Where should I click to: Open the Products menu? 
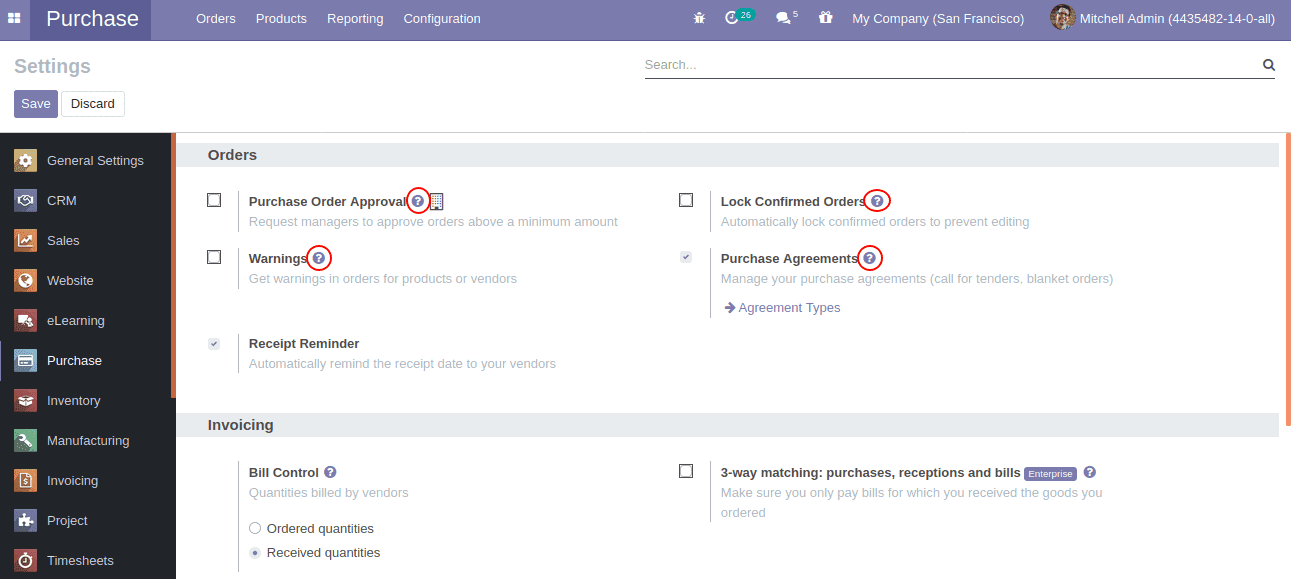tap(281, 18)
